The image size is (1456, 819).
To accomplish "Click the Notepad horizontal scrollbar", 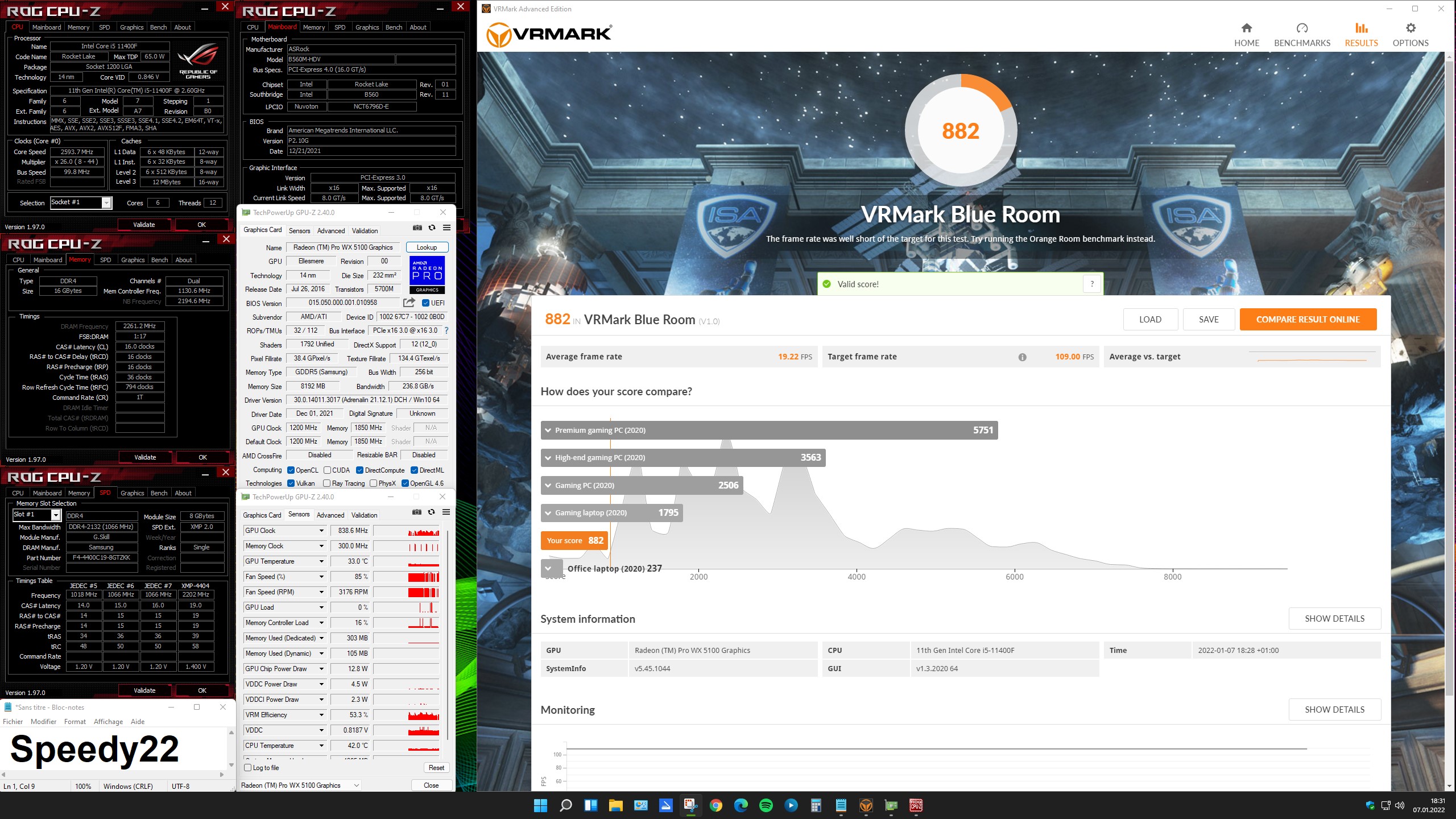I will point(112,775).
